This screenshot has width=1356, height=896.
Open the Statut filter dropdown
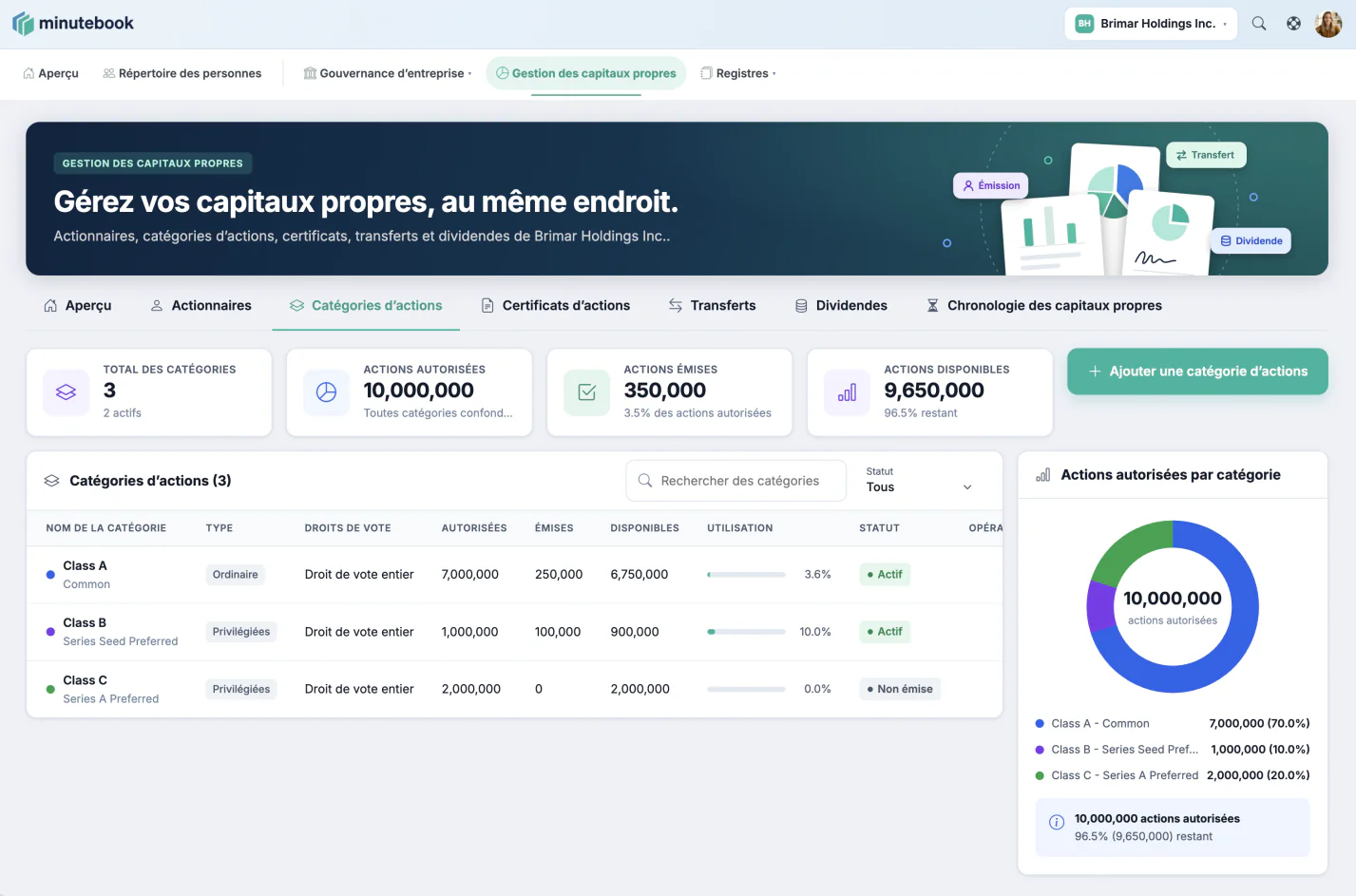point(919,481)
